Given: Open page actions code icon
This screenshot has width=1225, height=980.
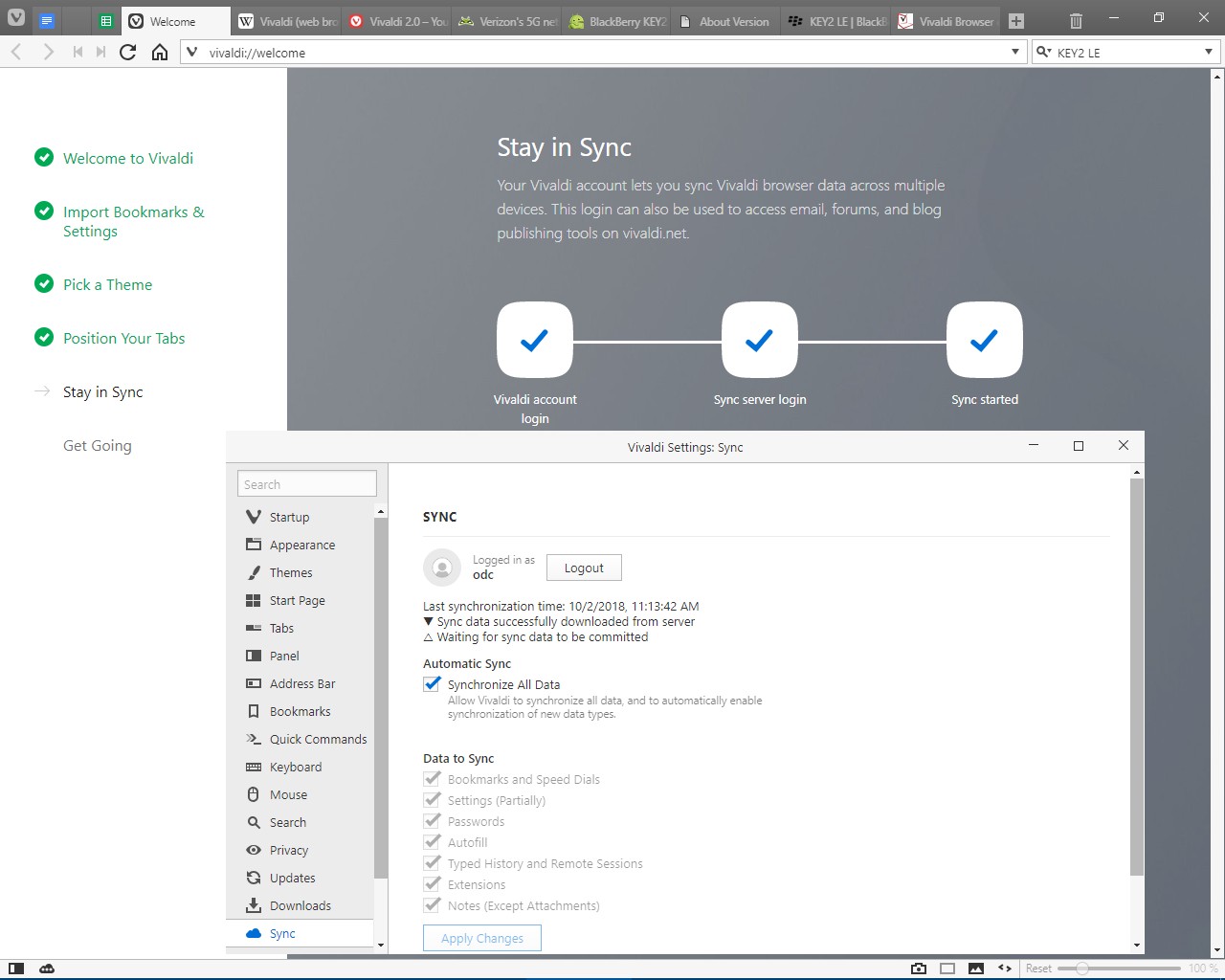Looking at the screenshot, I should coord(1005,969).
